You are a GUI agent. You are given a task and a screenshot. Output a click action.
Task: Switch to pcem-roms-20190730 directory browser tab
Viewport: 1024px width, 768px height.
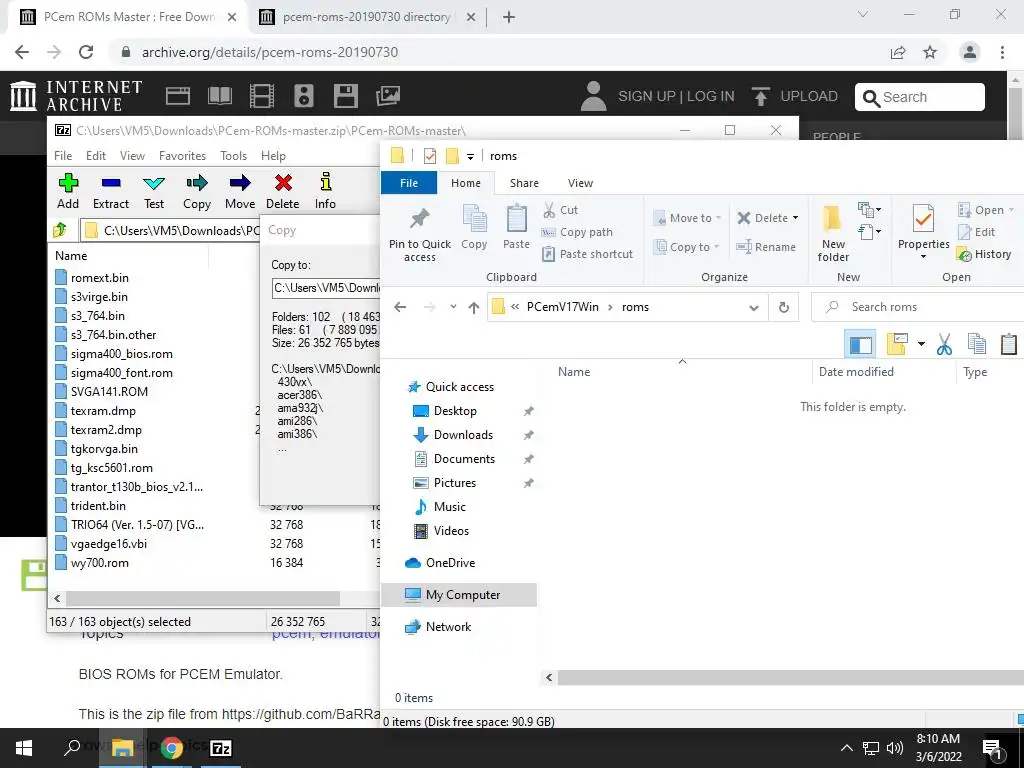366,16
